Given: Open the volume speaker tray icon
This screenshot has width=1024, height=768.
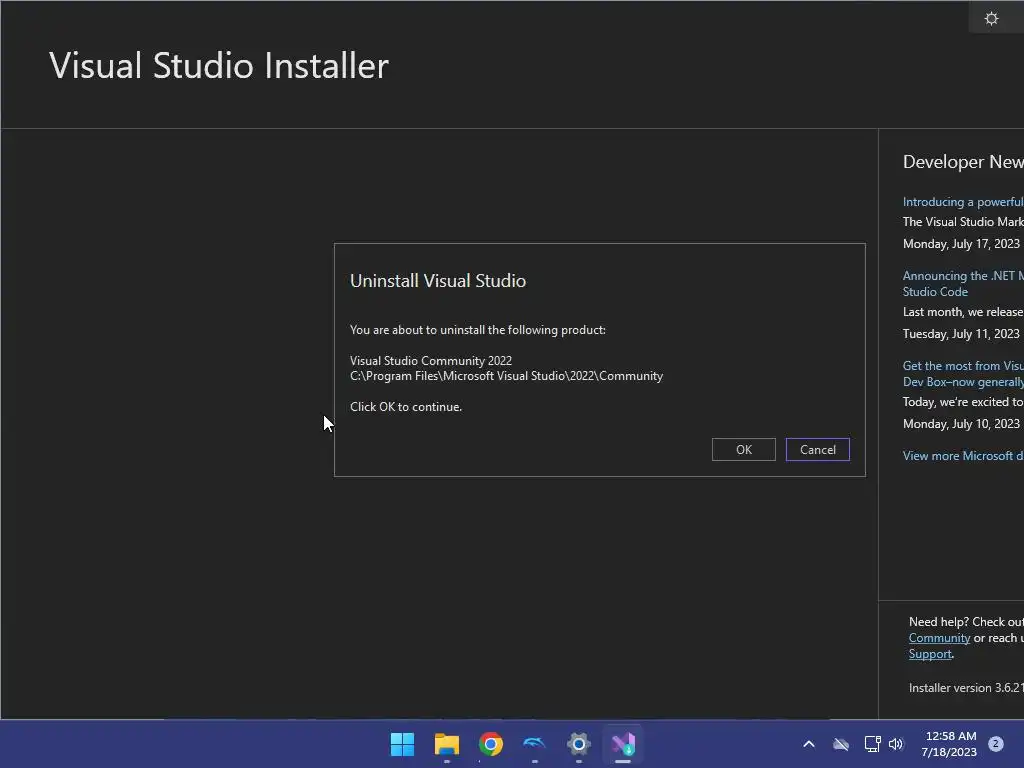Looking at the screenshot, I should (896, 744).
